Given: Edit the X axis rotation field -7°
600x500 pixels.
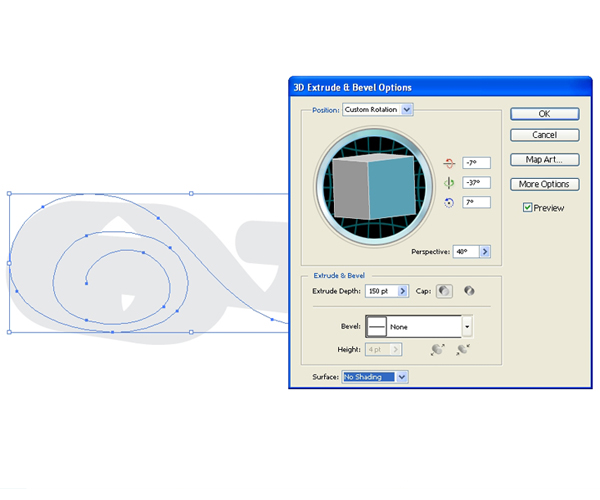Looking at the screenshot, I should 476,163.
